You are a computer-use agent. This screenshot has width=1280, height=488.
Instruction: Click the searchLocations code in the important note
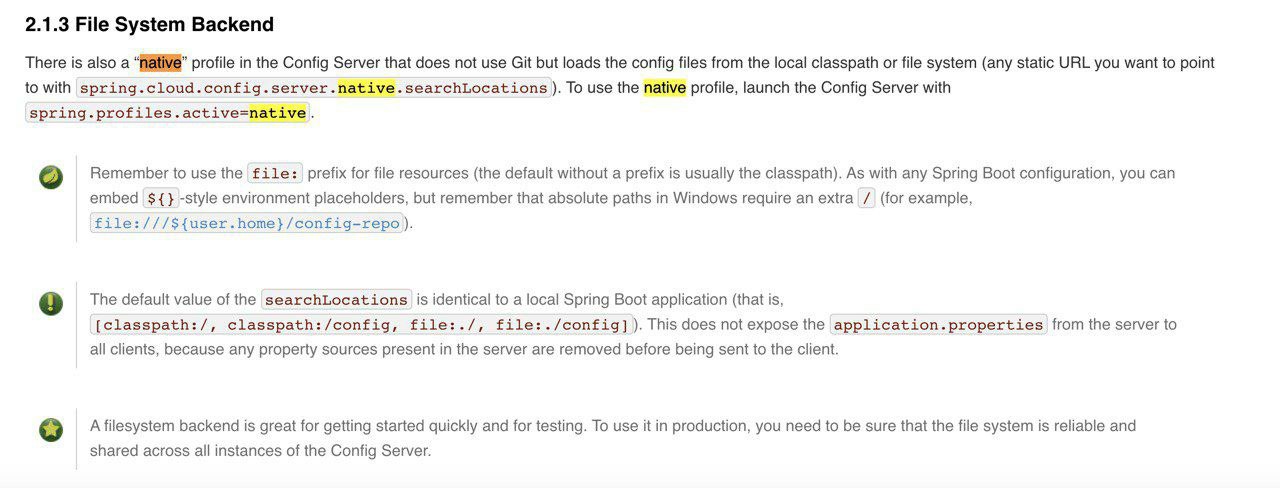[x=336, y=299]
